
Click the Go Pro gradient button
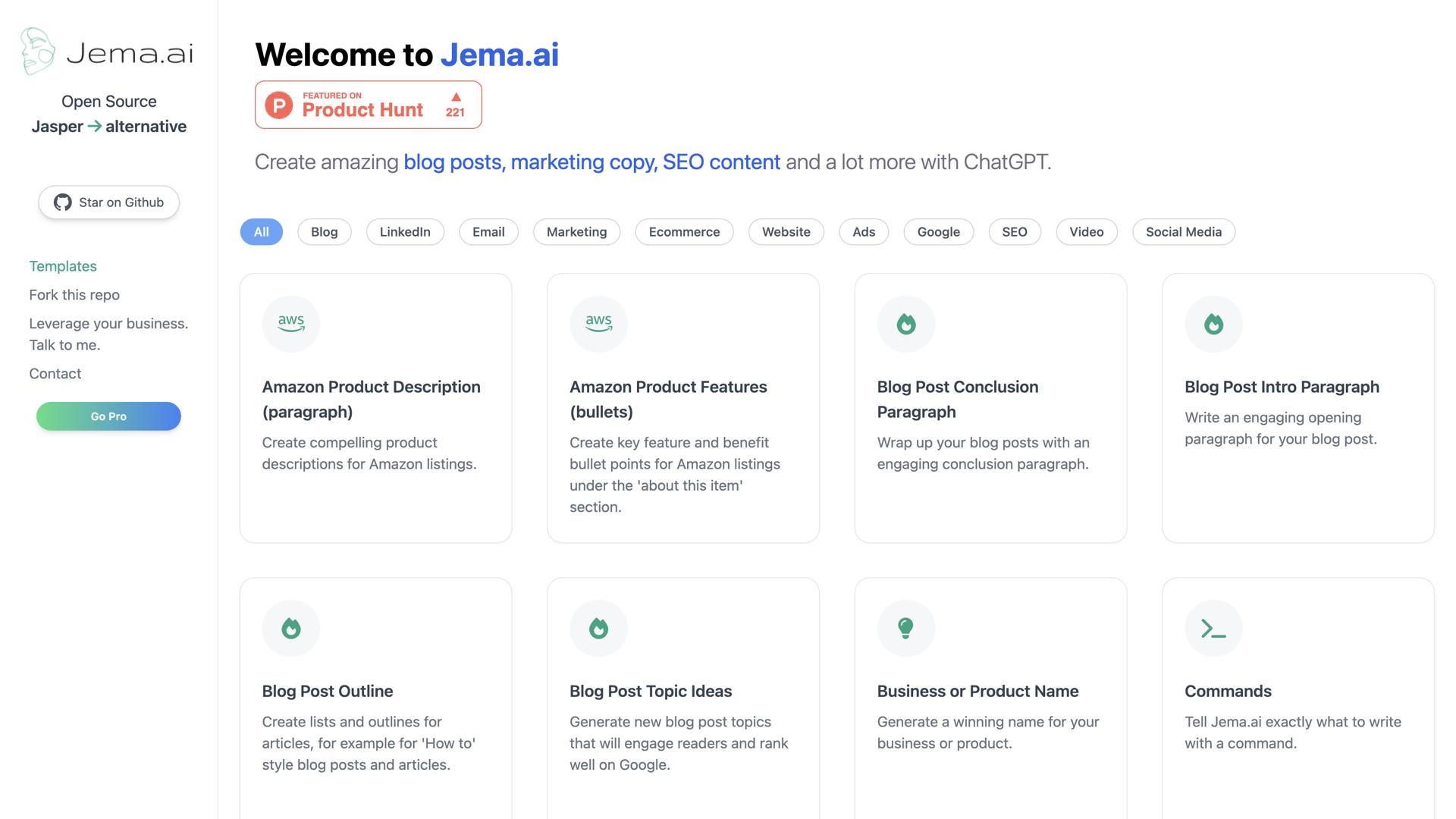point(108,416)
